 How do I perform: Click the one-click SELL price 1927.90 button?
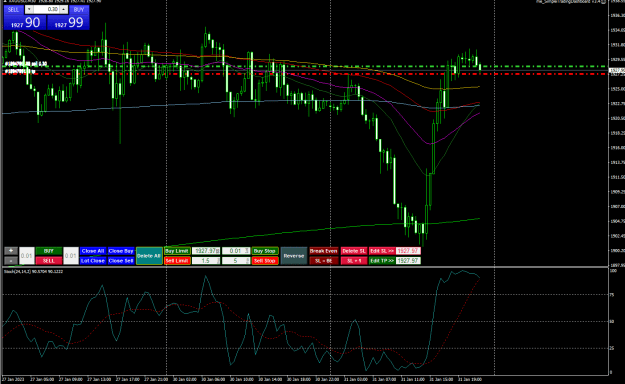pyautogui.click(x=25, y=22)
